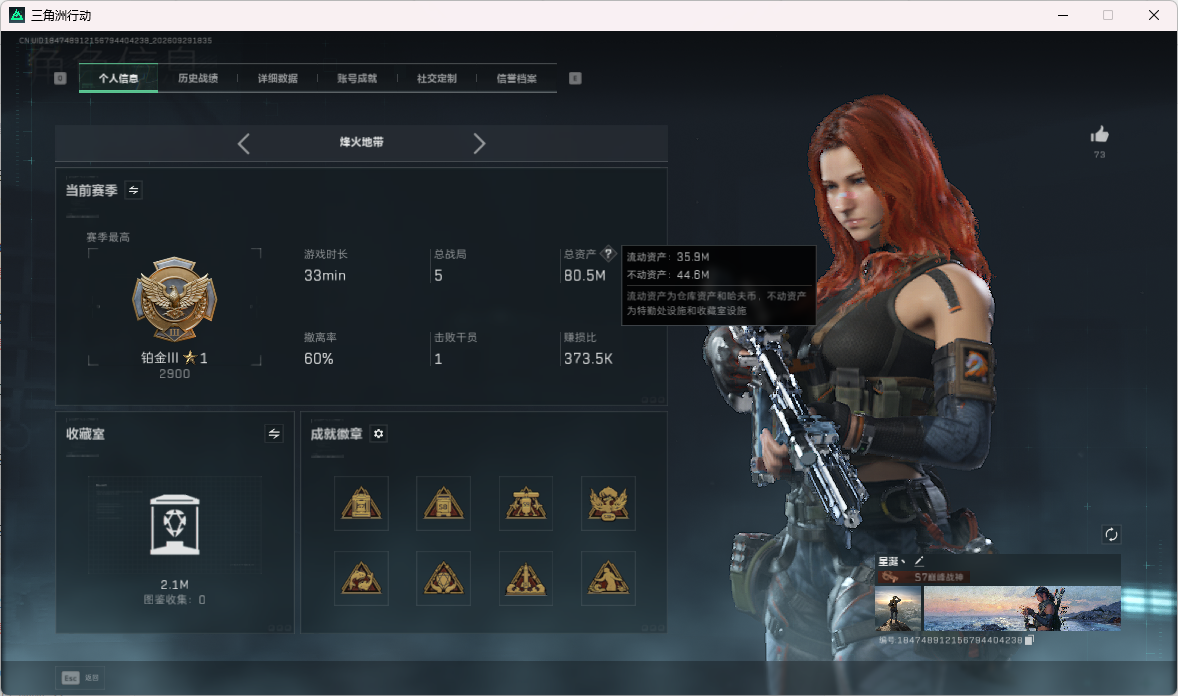Select the golden phoenix achievement badge
Image resolution: width=1178 pixels, height=696 pixels.
coord(609,504)
